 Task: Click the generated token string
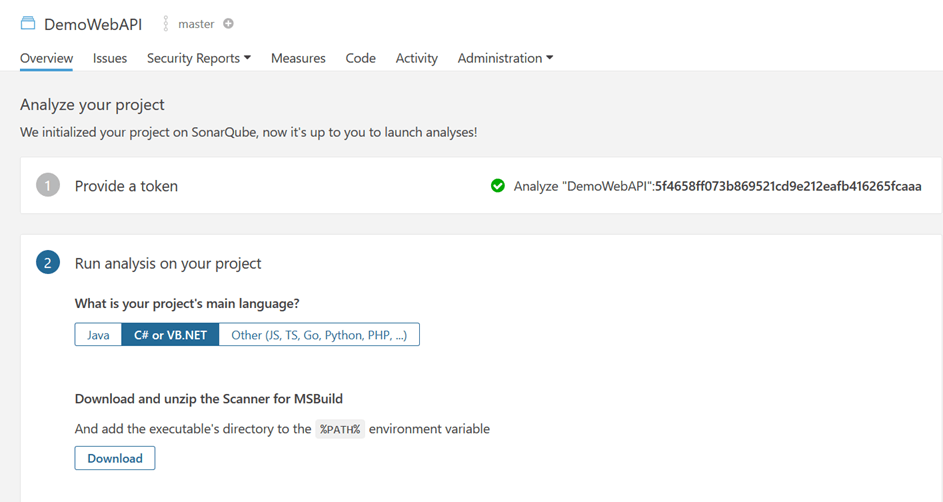tap(788, 186)
